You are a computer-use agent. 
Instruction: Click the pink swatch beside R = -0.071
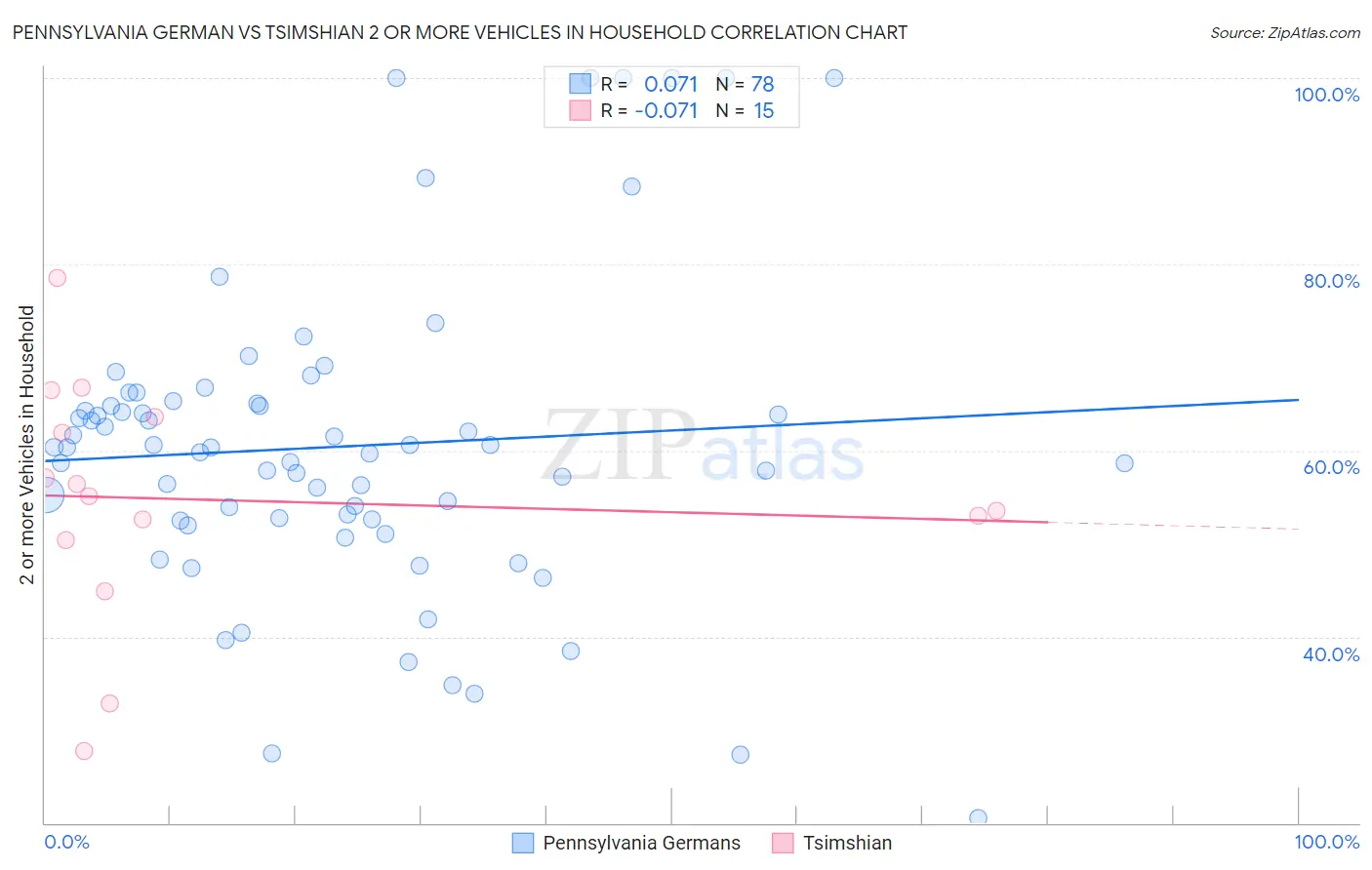pos(580,110)
